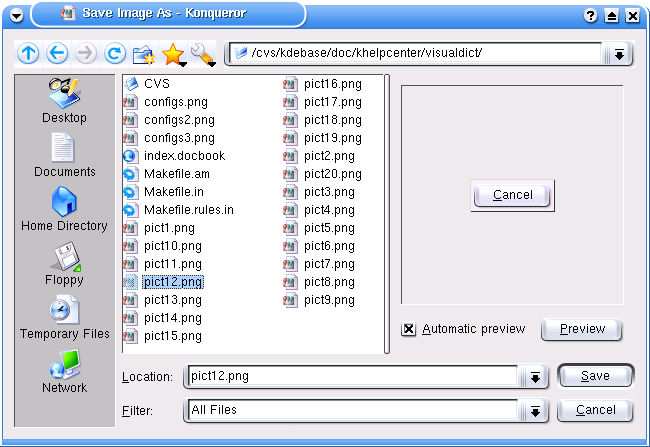Toggle the Automatic preview checkbox
This screenshot has height=447, width=650.
click(x=409, y=329)
